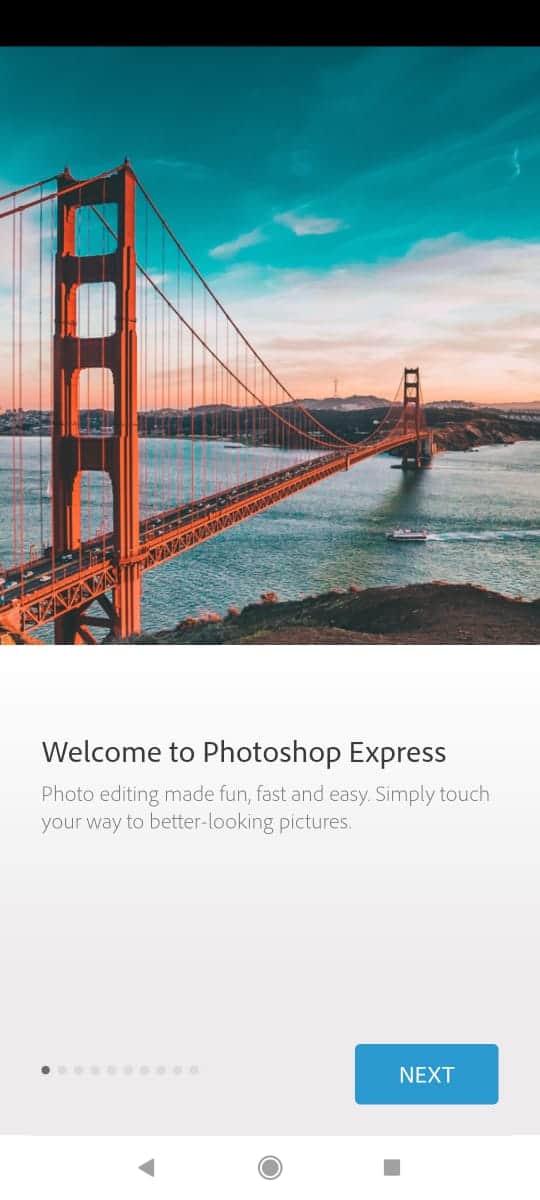Jump to the fifth page indicator dot
This screenshot has width=540, height=1200.
coord(112,1070)
